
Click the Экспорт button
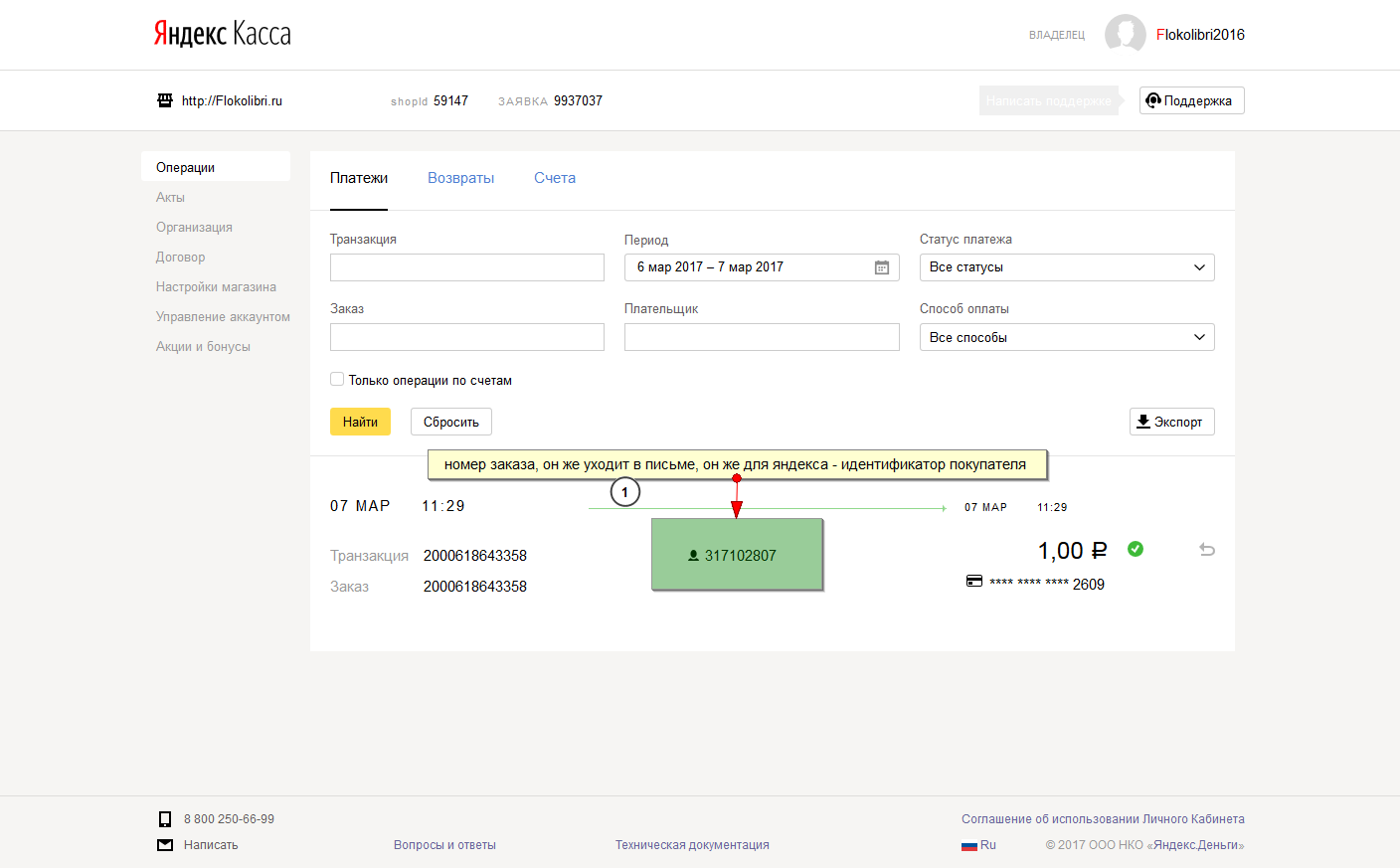[1171, 422]
